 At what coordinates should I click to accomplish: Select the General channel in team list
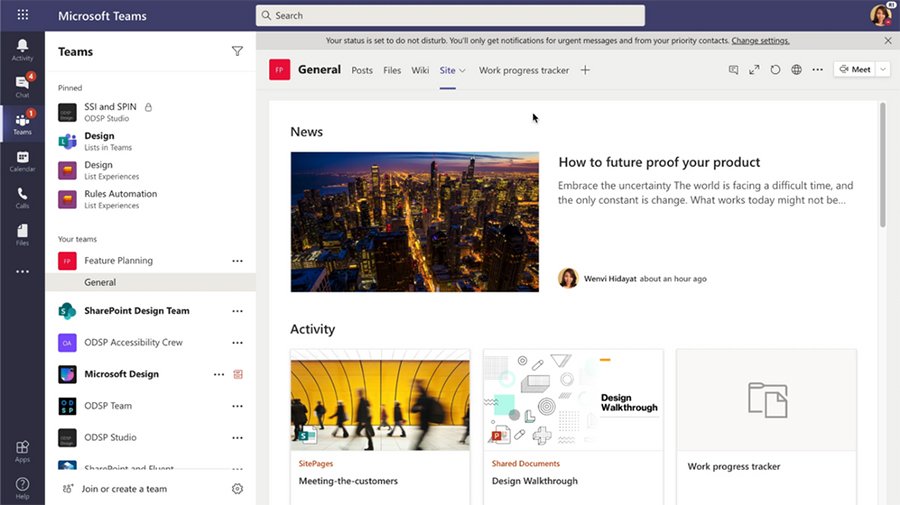150,282
